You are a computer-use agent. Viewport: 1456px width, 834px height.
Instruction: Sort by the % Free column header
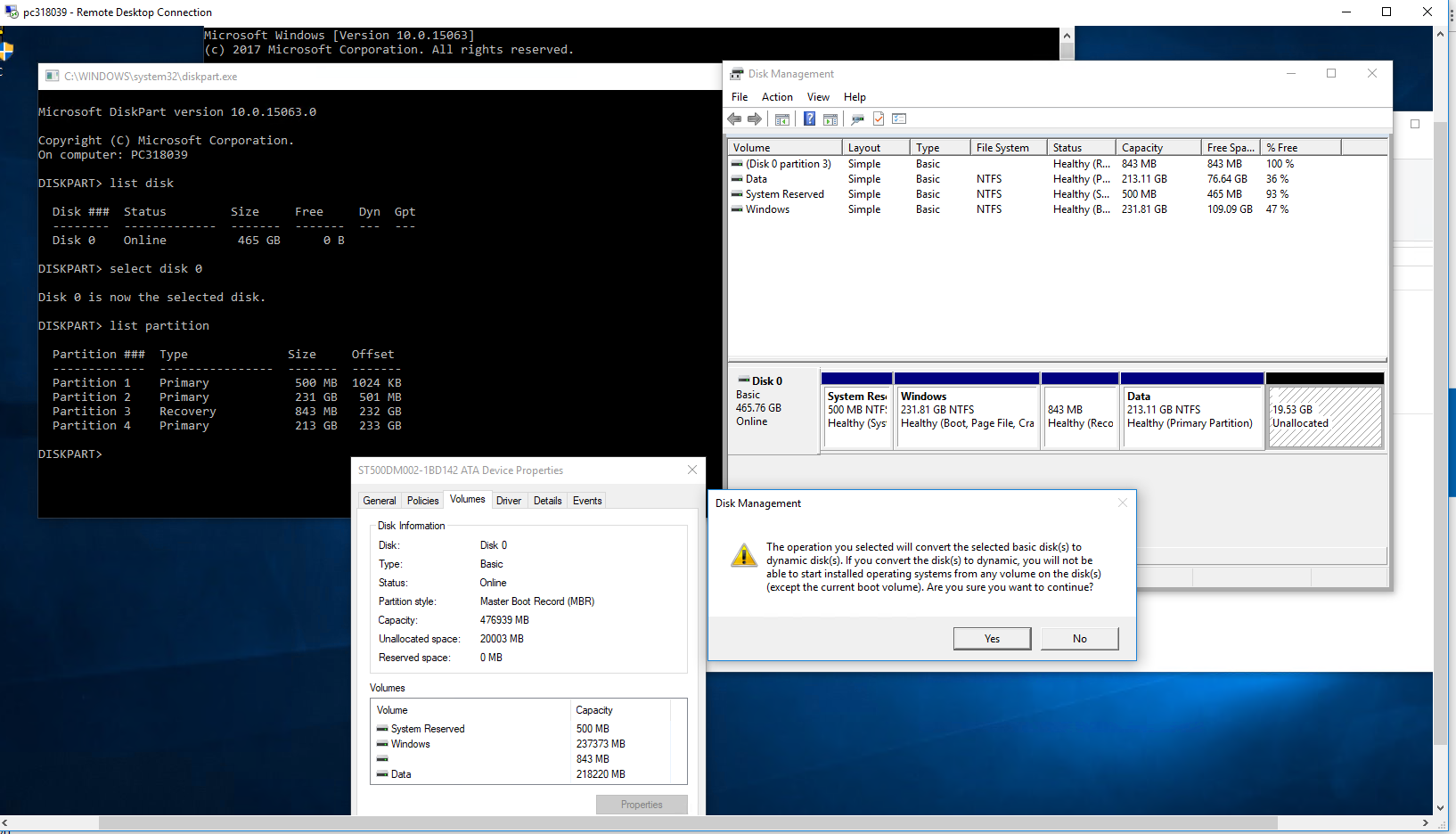pos(1300,148)
